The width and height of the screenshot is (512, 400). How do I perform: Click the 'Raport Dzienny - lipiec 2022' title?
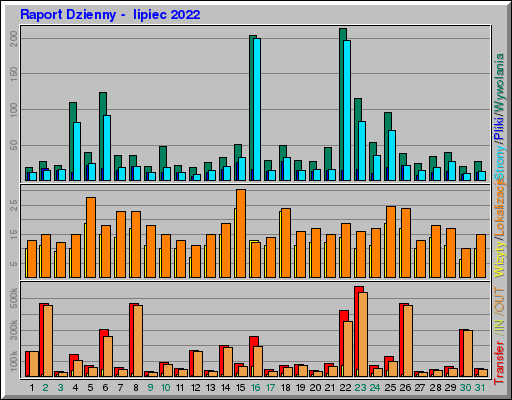click(x=110, y=15)
